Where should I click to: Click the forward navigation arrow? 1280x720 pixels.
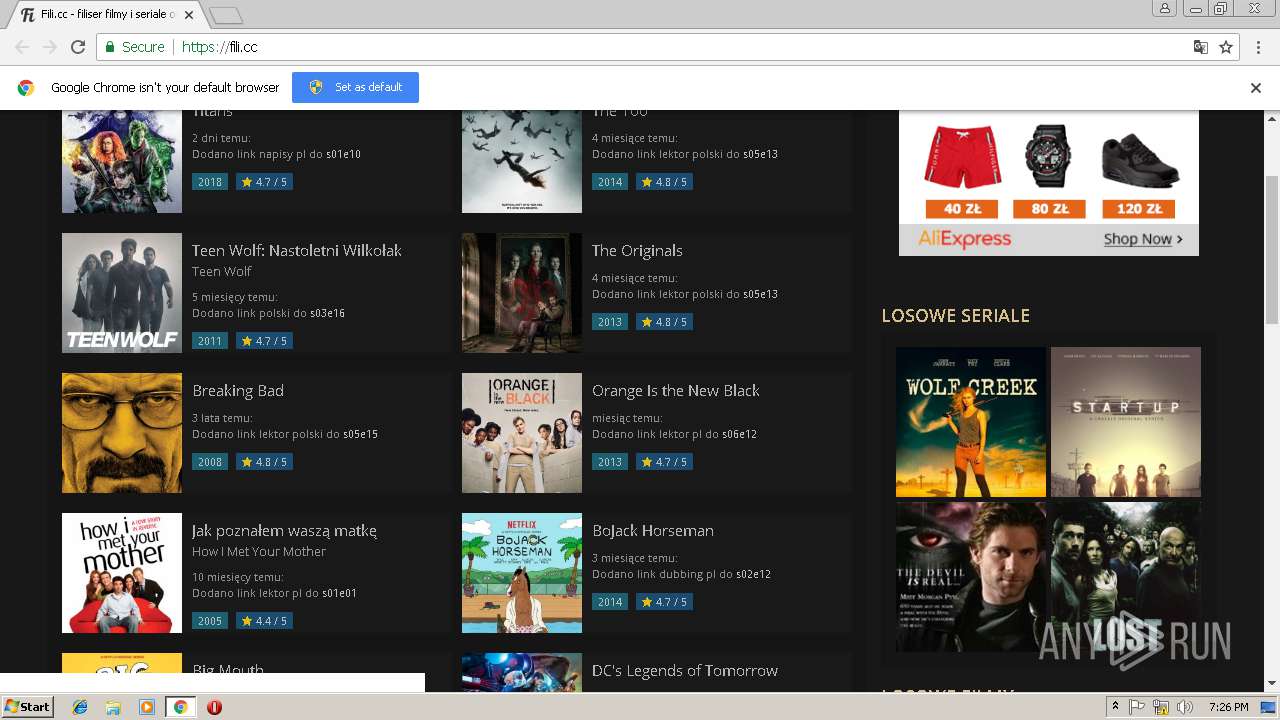[50, 47]
